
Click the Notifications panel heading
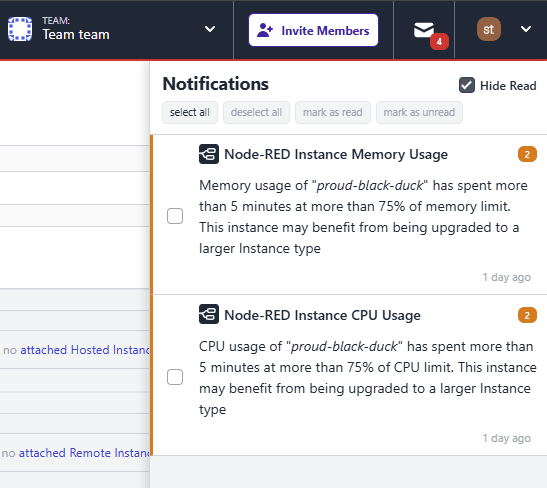click(x=216, y=84)
